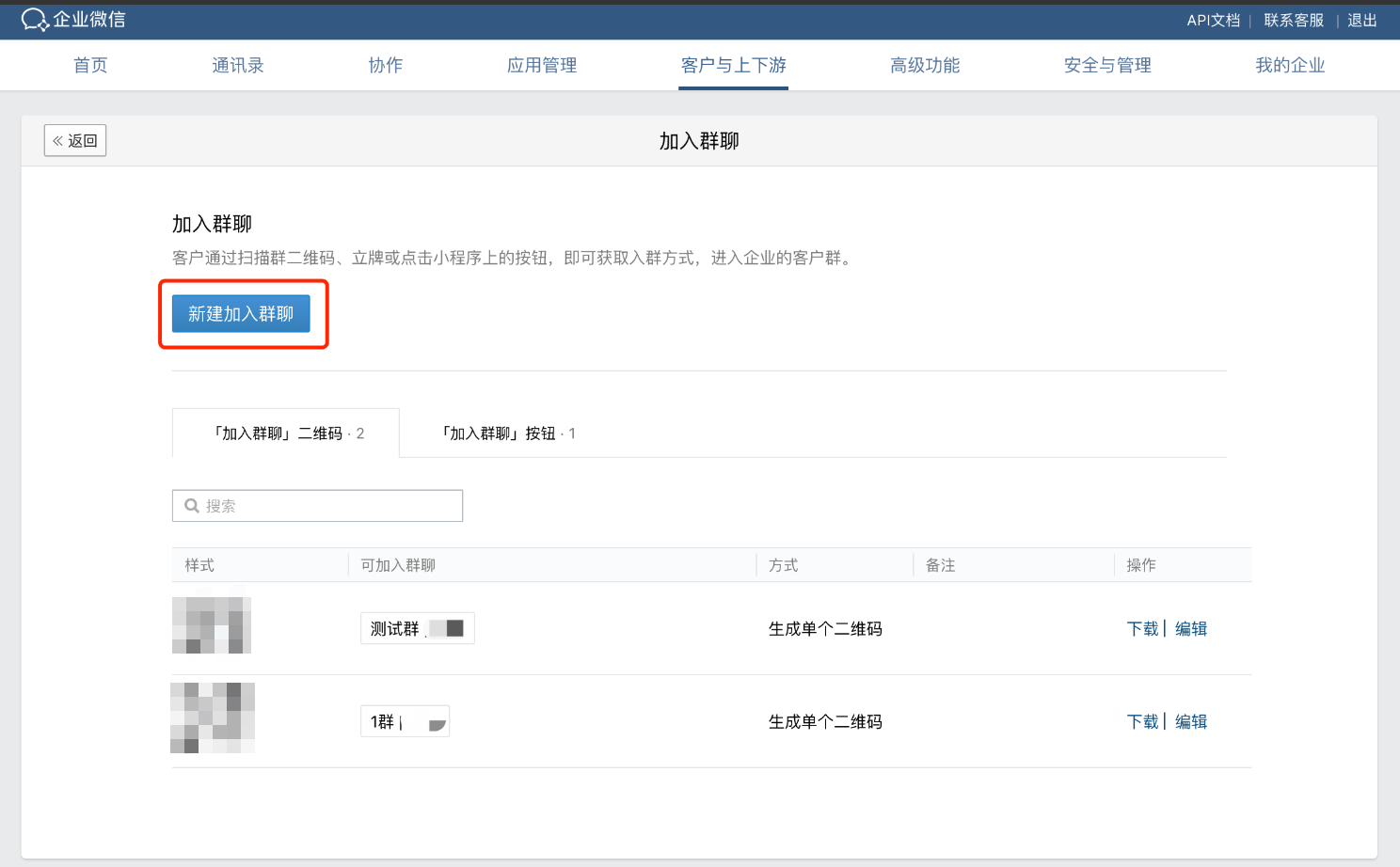
Task: Download the QR code for 测试群
Action: (1142, 628)
